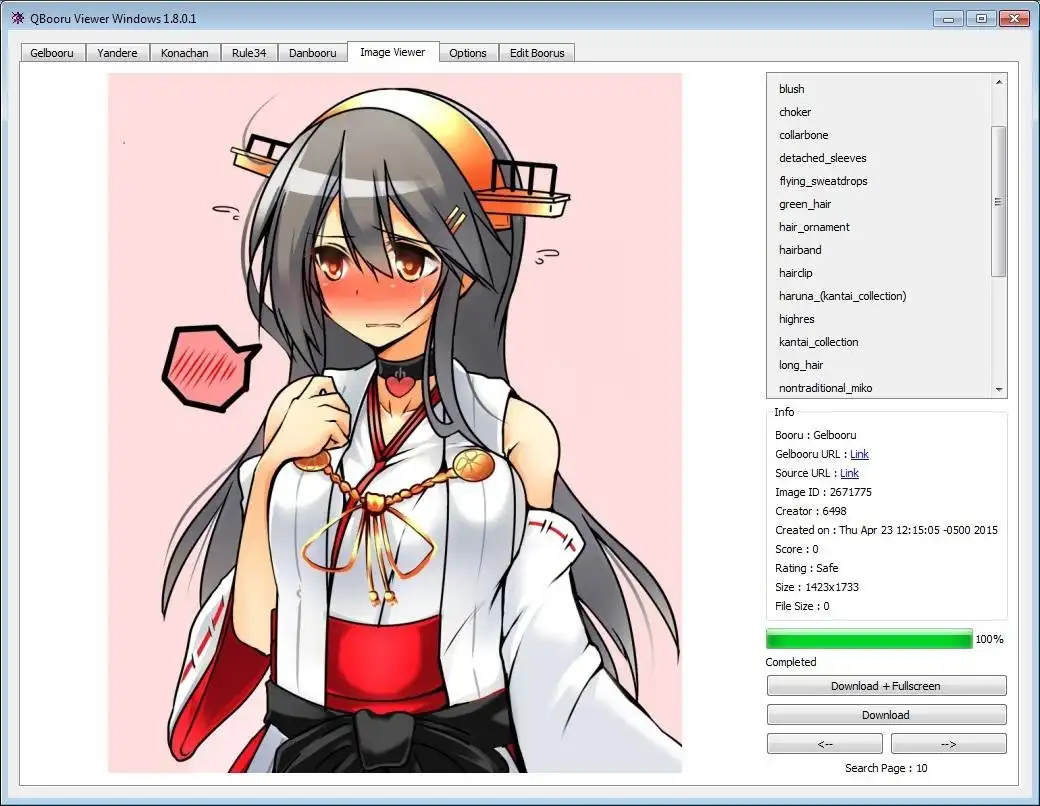
Task: Go to previous image with <-- button
Action: coord(824,744)
